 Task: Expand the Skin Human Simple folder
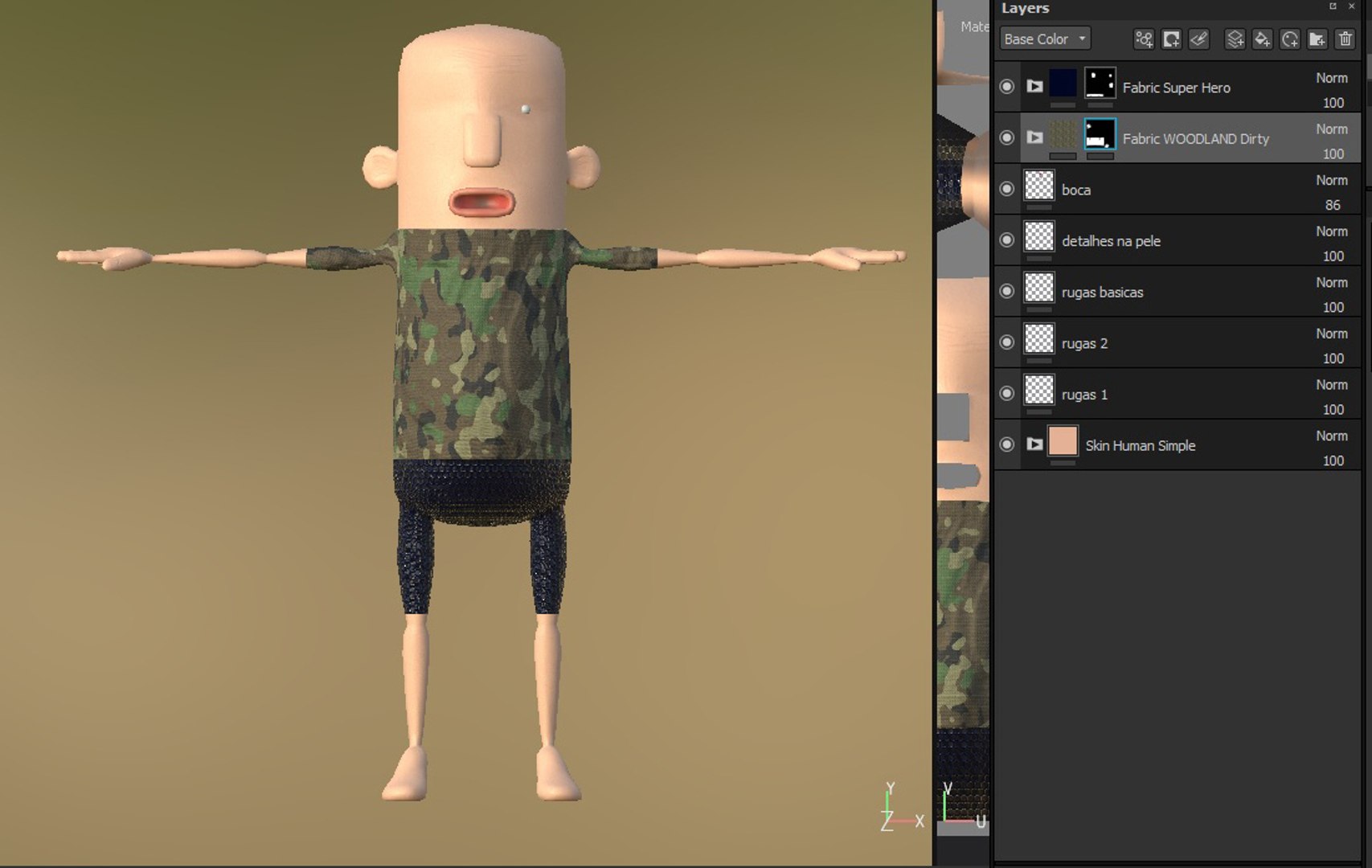tap(1034, 444)
